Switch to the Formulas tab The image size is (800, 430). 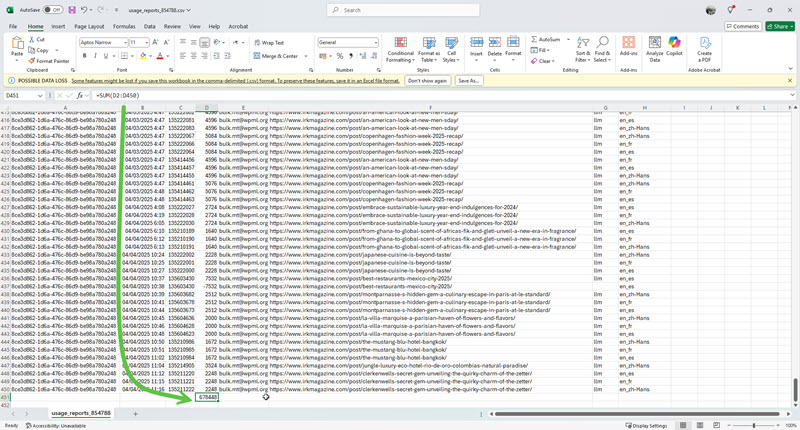[x=124, y=26]
